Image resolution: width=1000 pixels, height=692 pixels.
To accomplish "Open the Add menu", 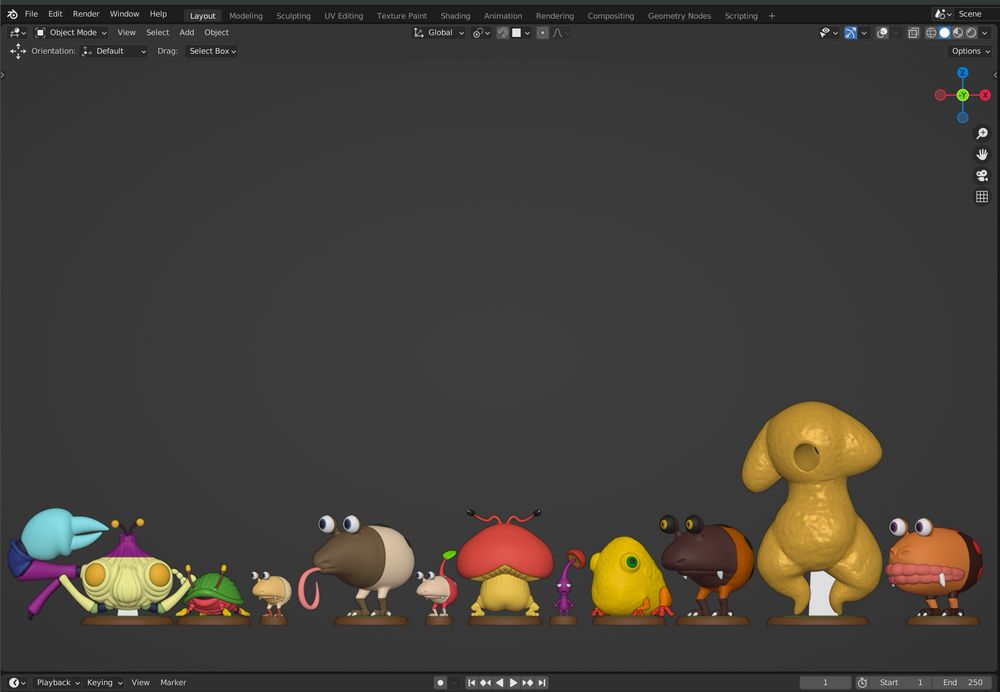I will 186,33.
